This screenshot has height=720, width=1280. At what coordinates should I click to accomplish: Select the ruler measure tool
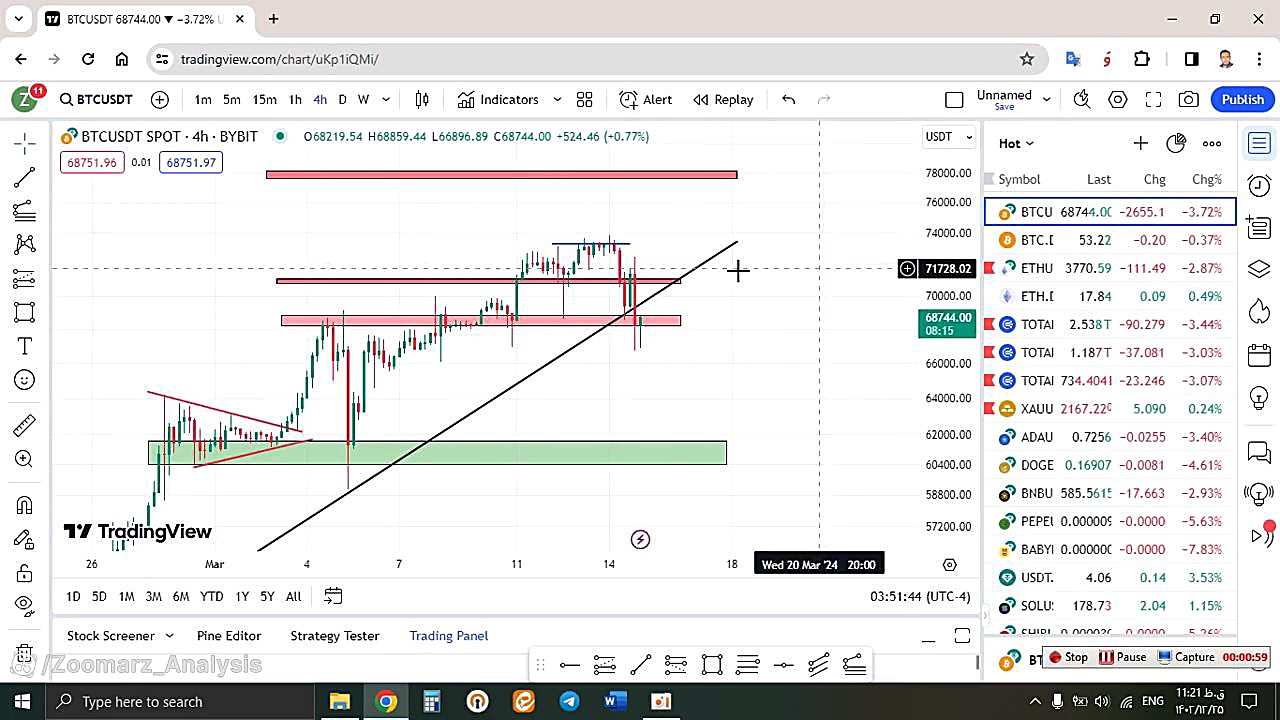point(25,426)
